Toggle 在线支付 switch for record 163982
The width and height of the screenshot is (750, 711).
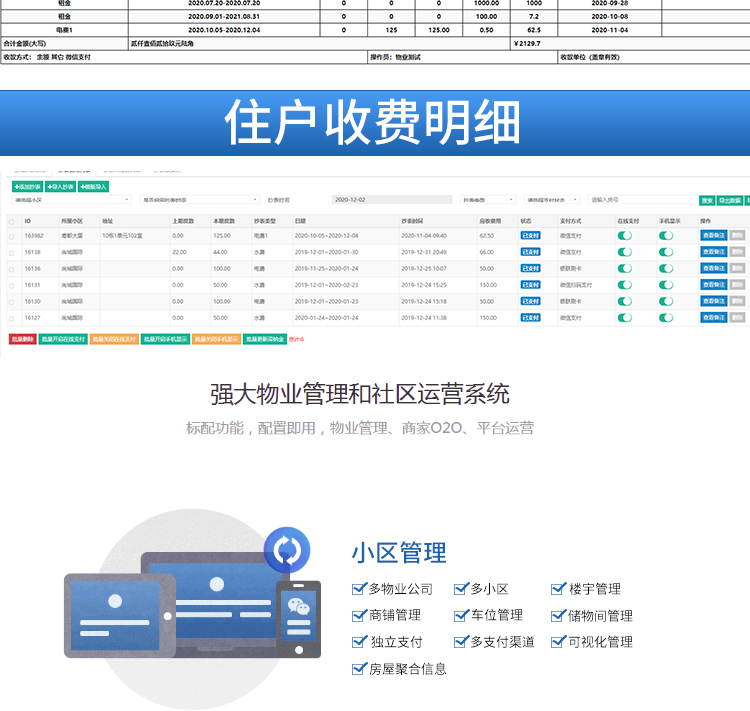tap(625, 236)
